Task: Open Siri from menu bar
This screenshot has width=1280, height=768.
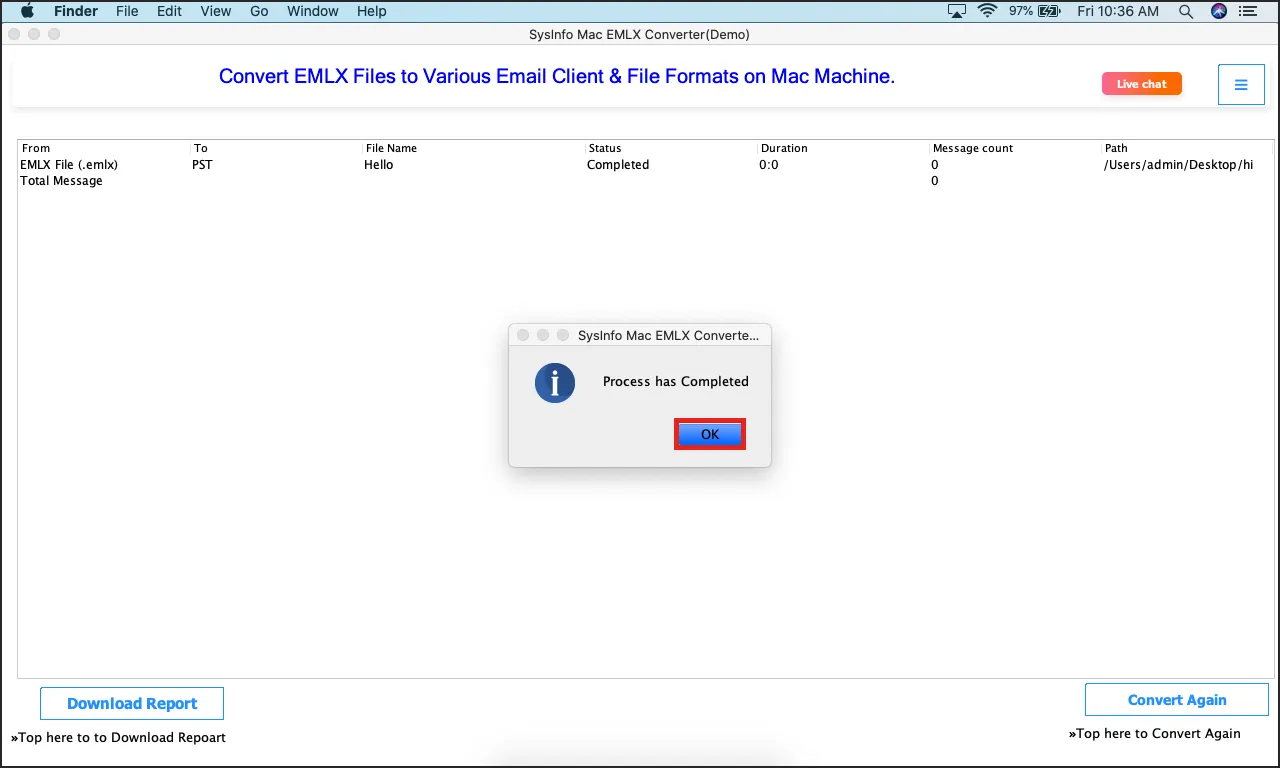Action: pyautogui.click(x=1218, y=11)
